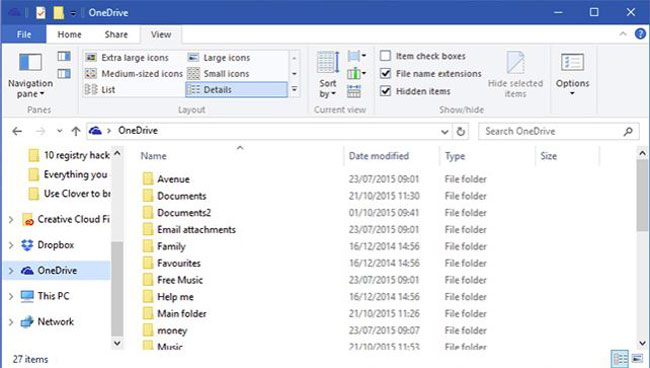Select the Details layout option
The image size is (650, 368).
click(x=236, y=90)
